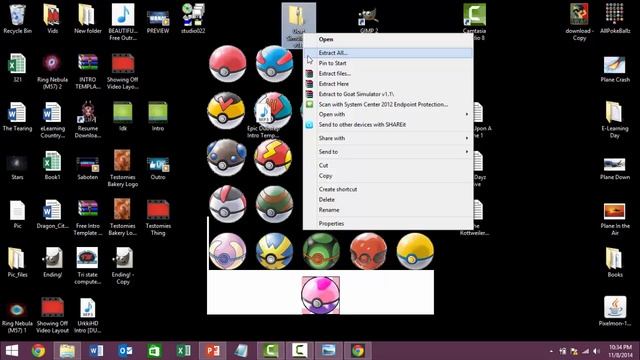Screen dimensions: 640x360
Task: Choose Send to other devices with SHAREit
Action: (x=388, y=124)
